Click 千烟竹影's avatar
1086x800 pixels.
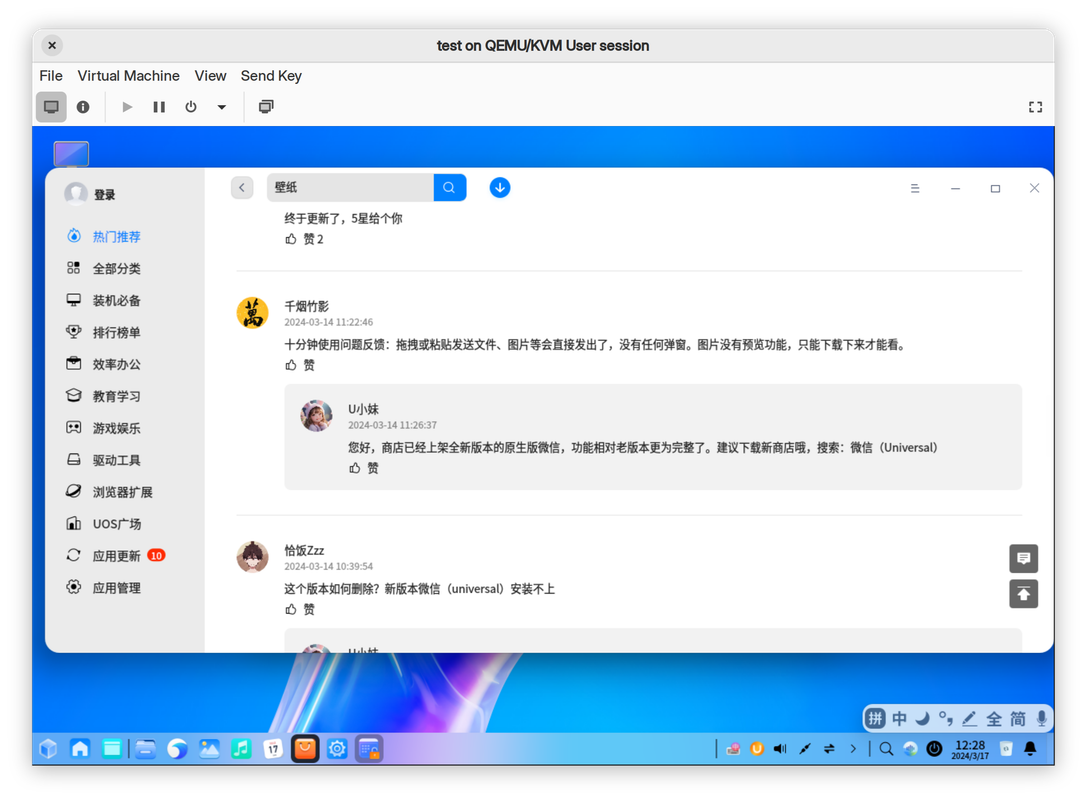pyautogui.click(x=252, y=312)
